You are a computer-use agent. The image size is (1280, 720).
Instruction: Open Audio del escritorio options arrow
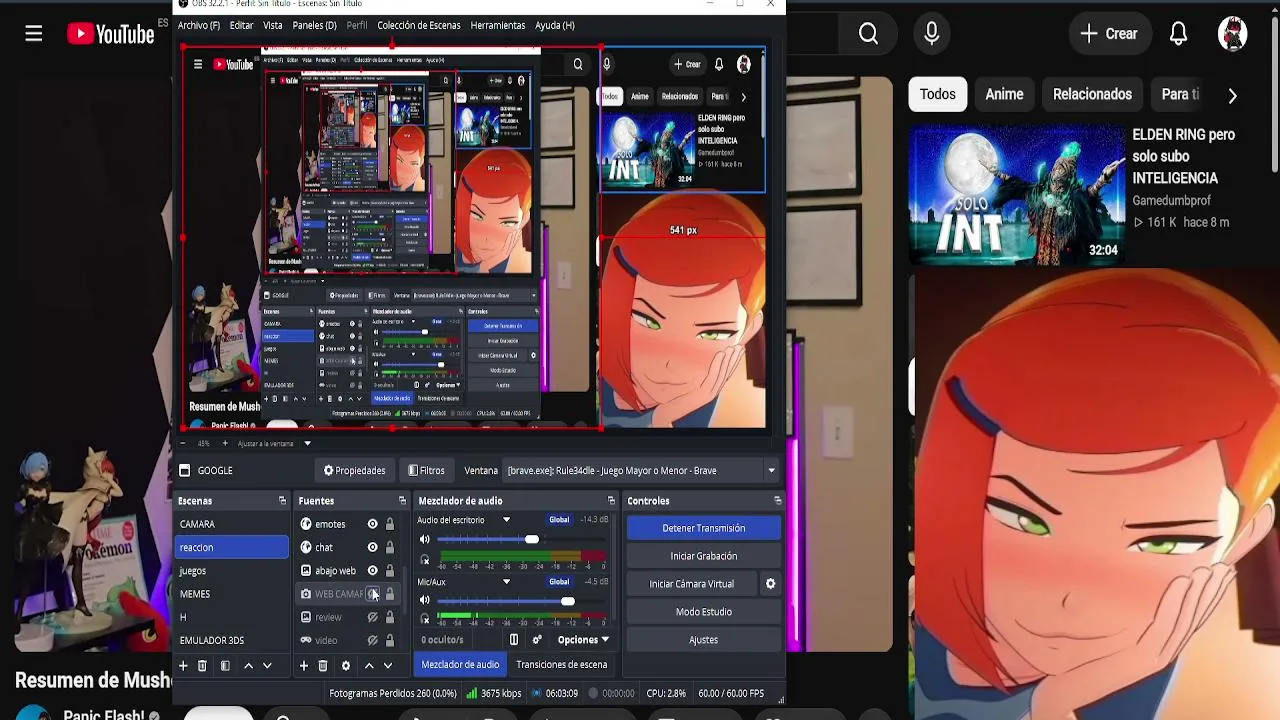pos(506,520)
